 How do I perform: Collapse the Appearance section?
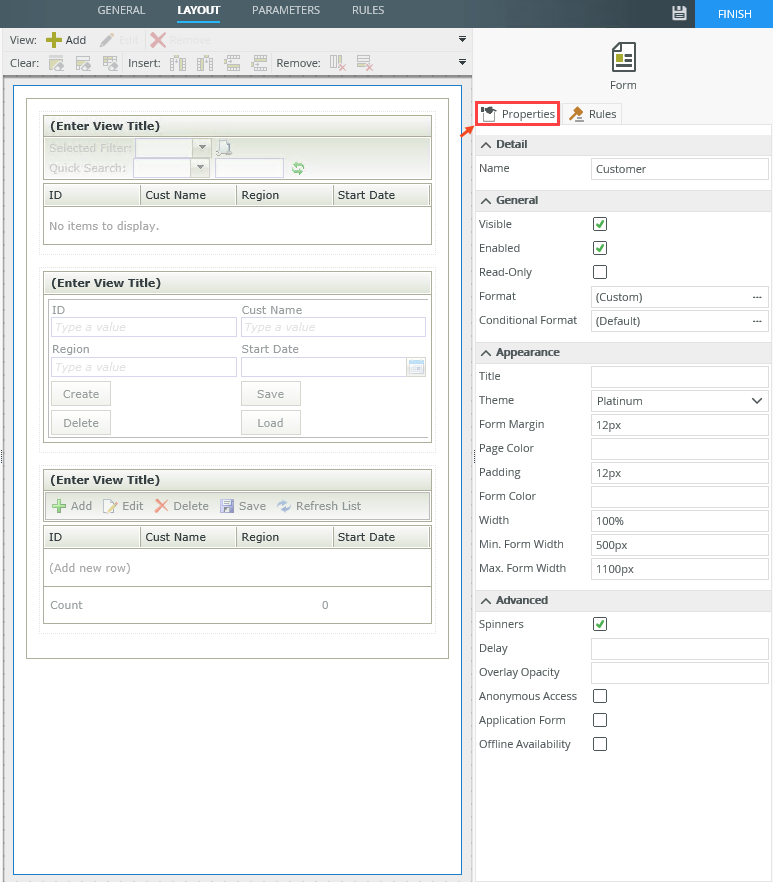click(486, 353)
